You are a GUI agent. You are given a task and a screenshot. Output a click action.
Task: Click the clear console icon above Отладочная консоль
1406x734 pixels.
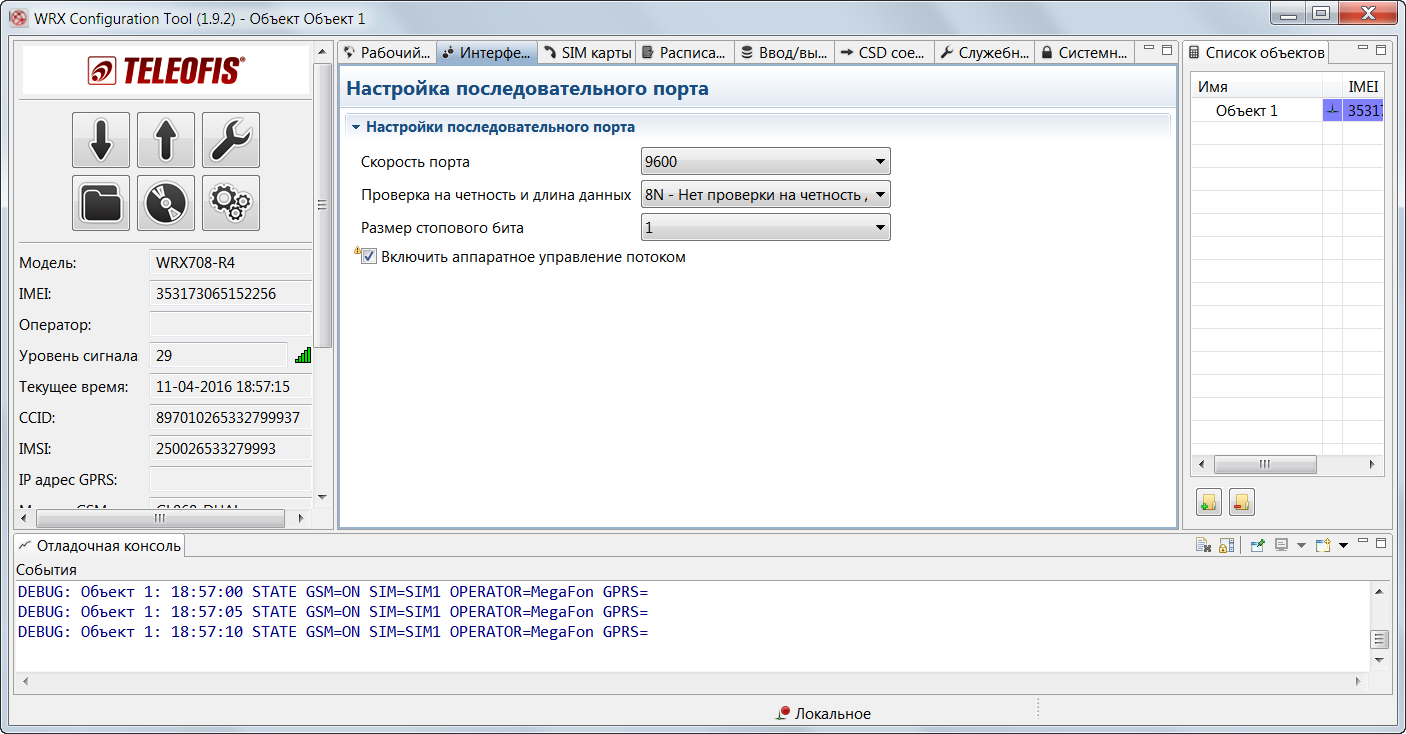tap(1204, 545)
